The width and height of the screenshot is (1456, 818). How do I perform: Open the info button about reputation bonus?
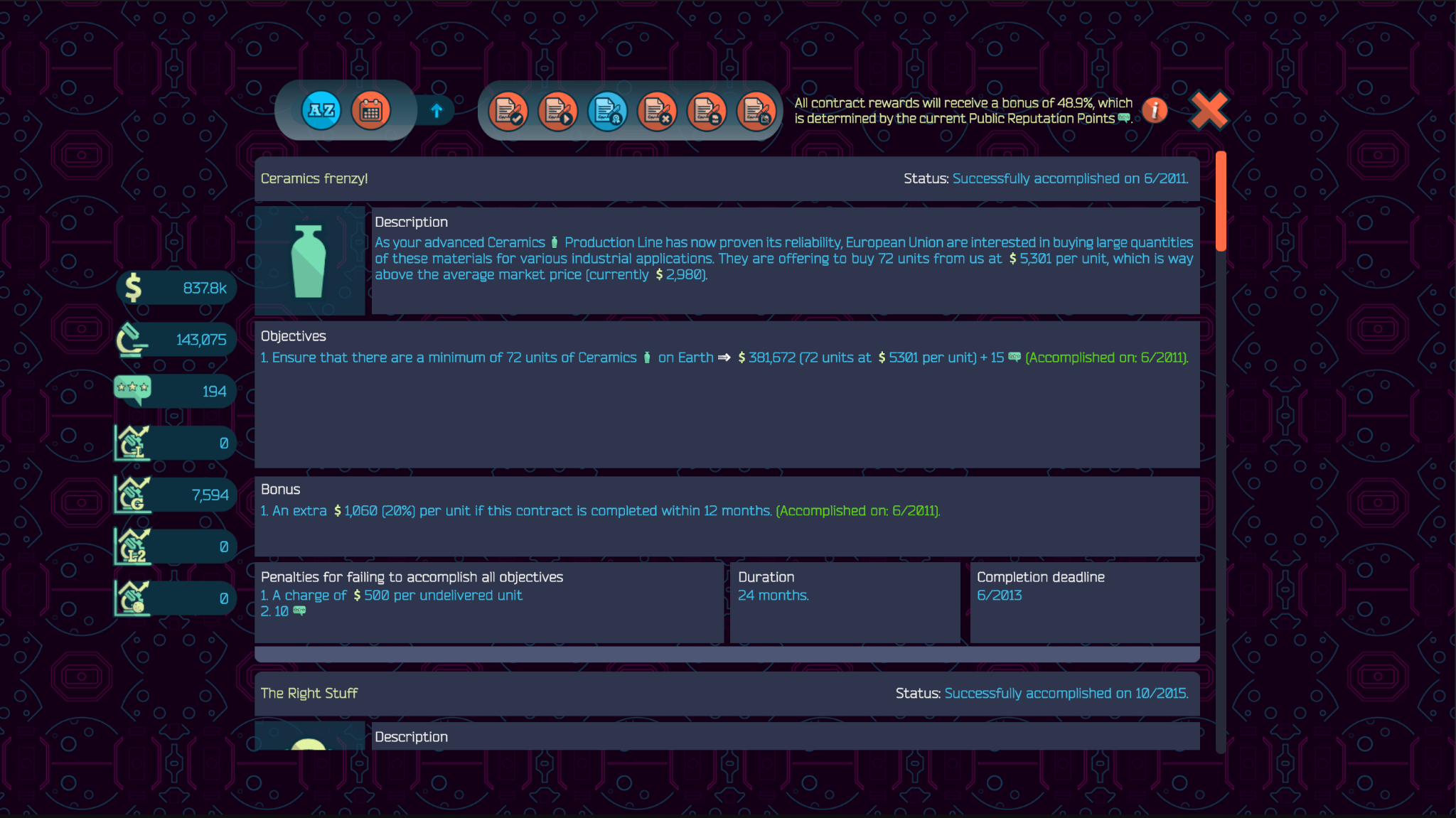(1155, 110)
